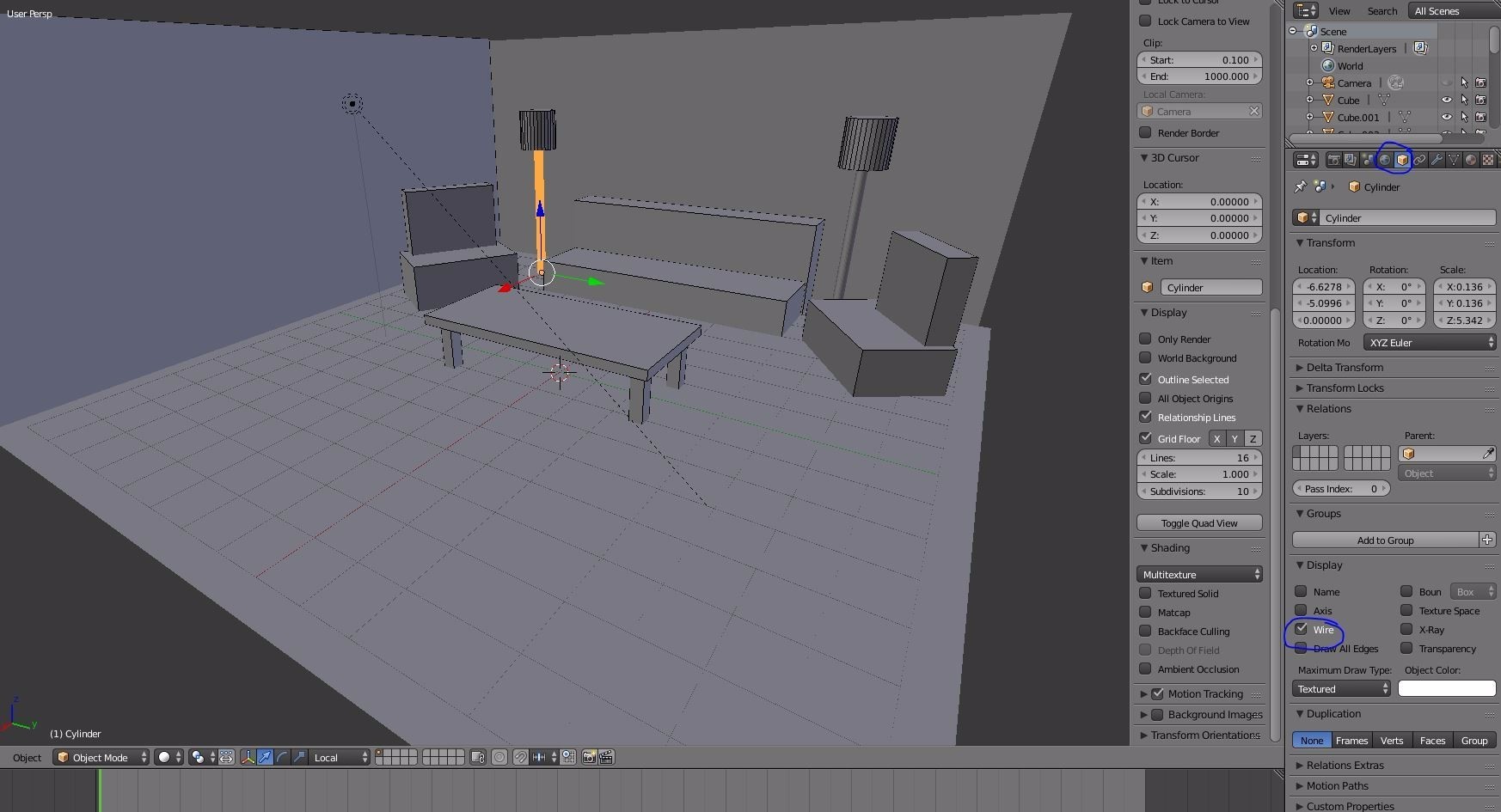Open the Textured maximum draw type dropdown
Screen dimensions: 1501x812
(x=1341, y=688)
